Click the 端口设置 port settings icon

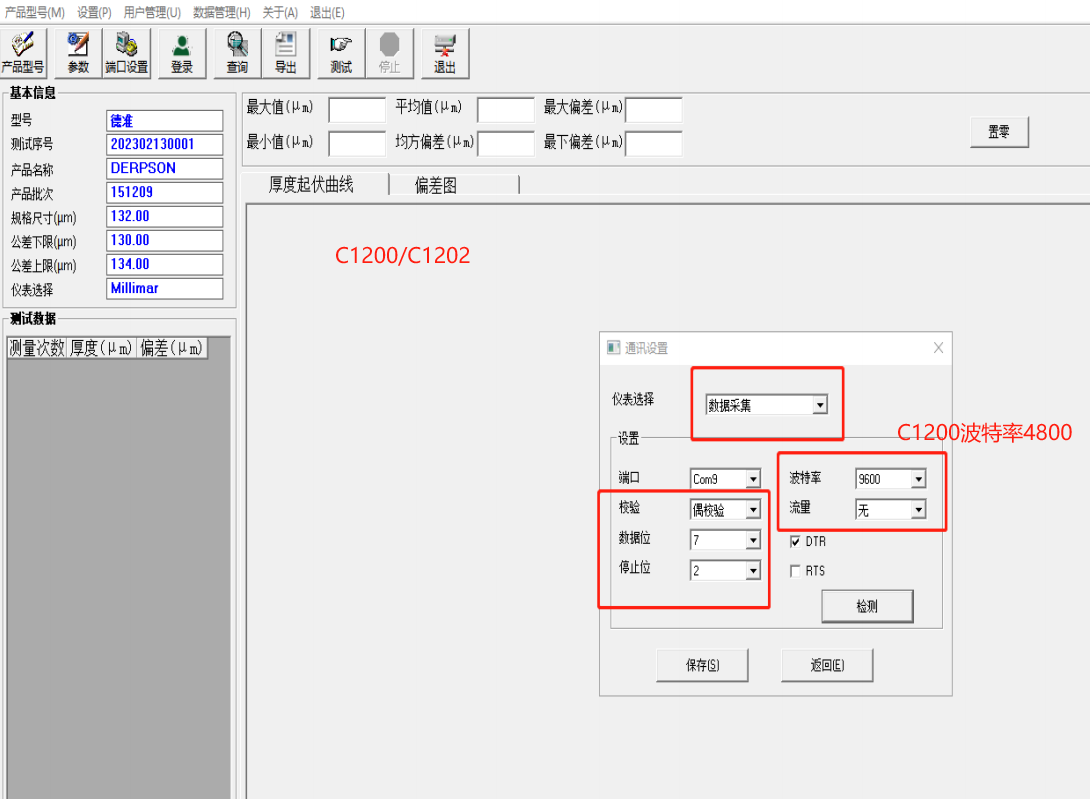pyautogui.click(x=127, y=53)
